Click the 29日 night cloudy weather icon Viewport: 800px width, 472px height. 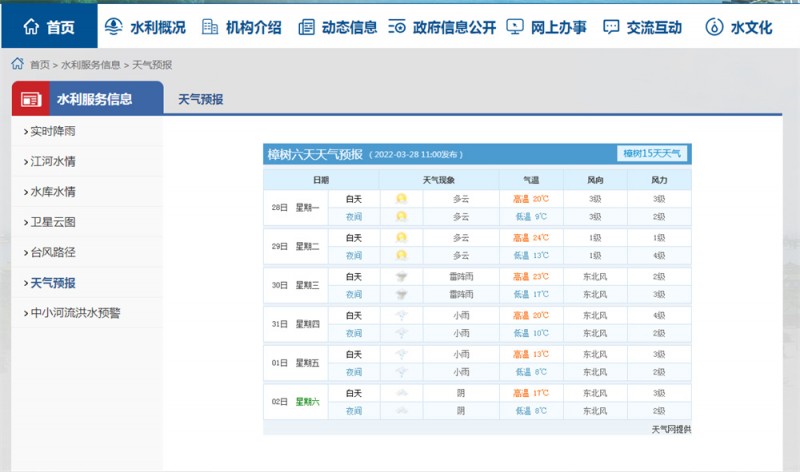(x=402, y=255)
